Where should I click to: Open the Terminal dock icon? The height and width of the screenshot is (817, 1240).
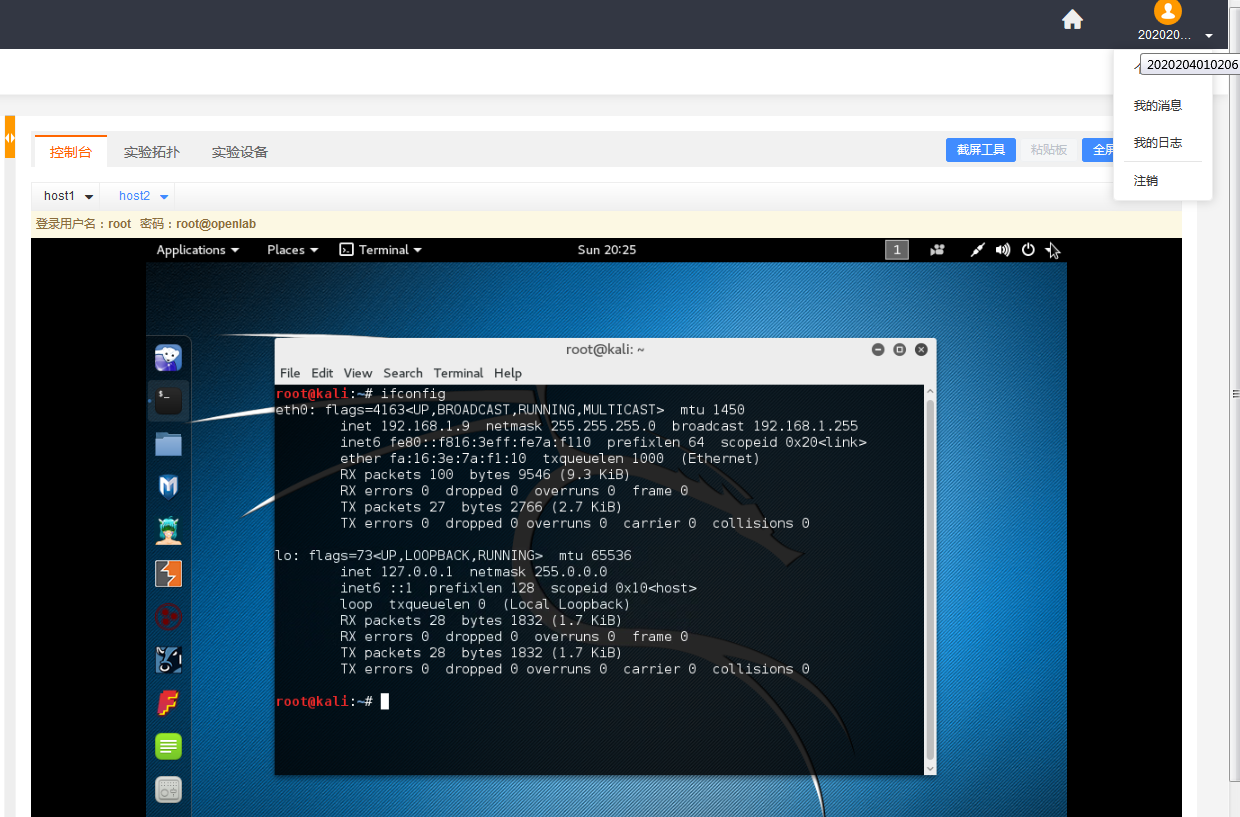(168, 400)
